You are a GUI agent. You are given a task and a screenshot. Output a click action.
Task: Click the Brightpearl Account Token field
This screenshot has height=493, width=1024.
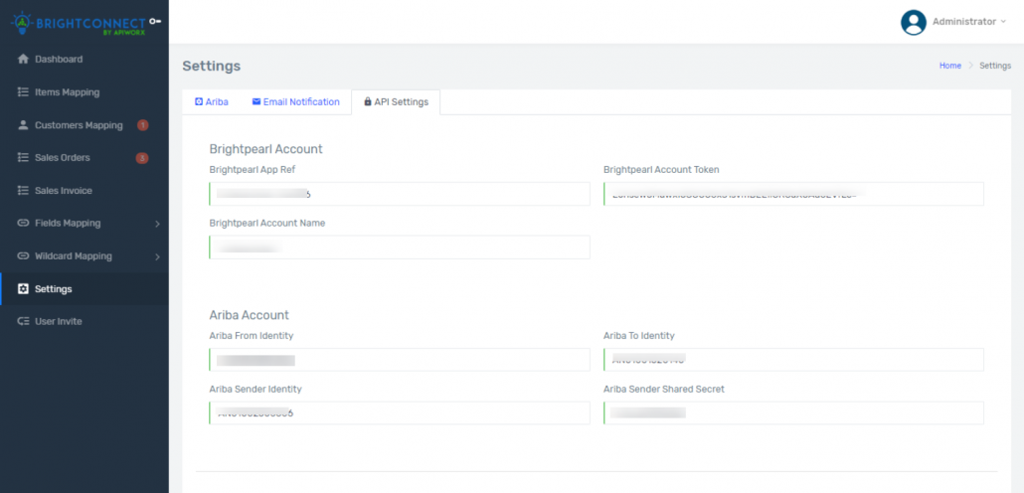(x=793, y=194)
